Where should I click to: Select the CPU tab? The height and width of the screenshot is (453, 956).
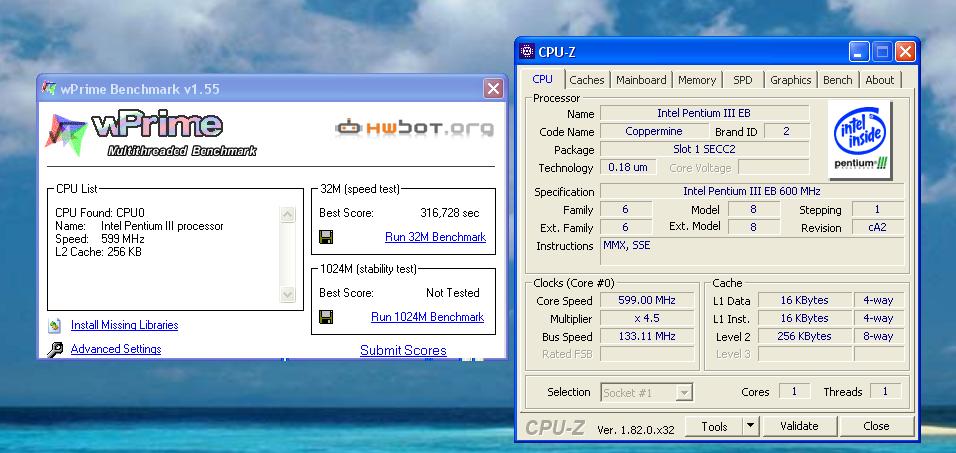click(x=543, y=79)
